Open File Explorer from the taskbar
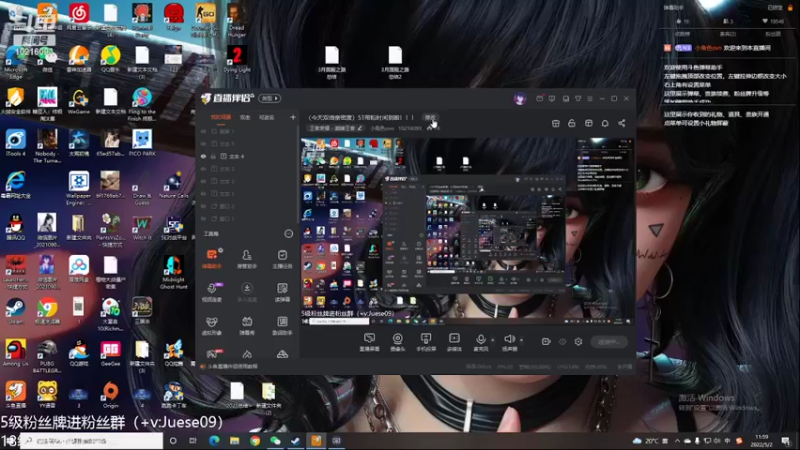 click(235, 441)
